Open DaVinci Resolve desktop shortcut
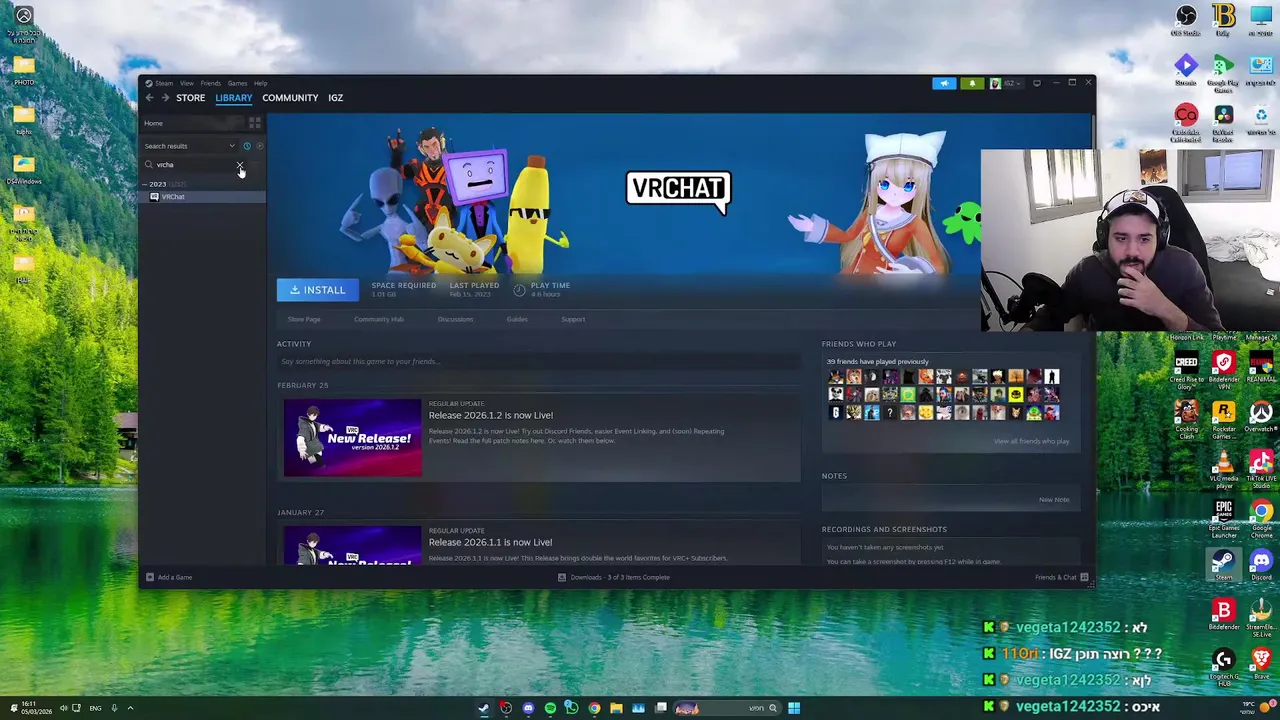Screen dimensions: 1280x720 1223,122
